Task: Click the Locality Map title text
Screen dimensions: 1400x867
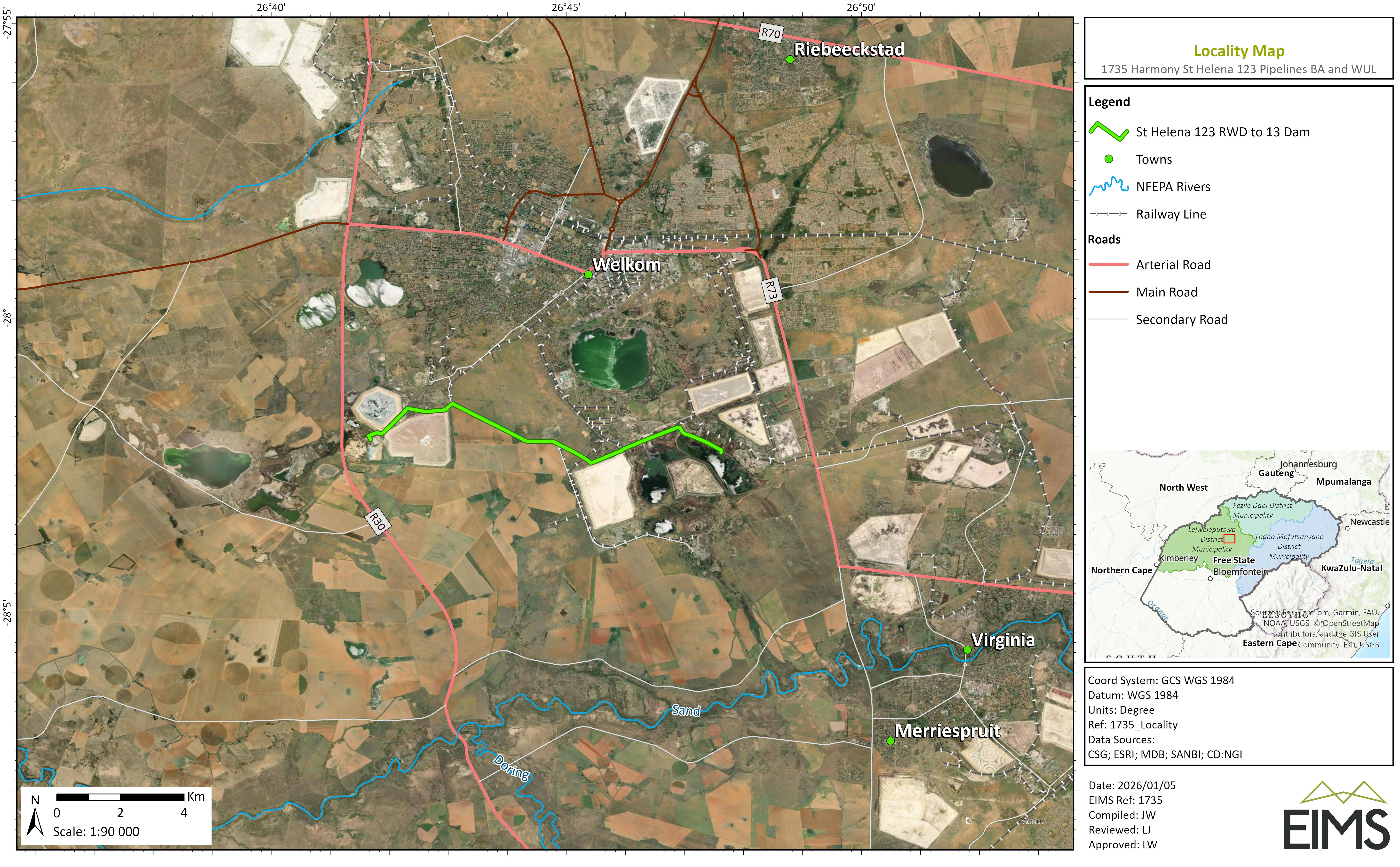Action: coord(1239,51)
